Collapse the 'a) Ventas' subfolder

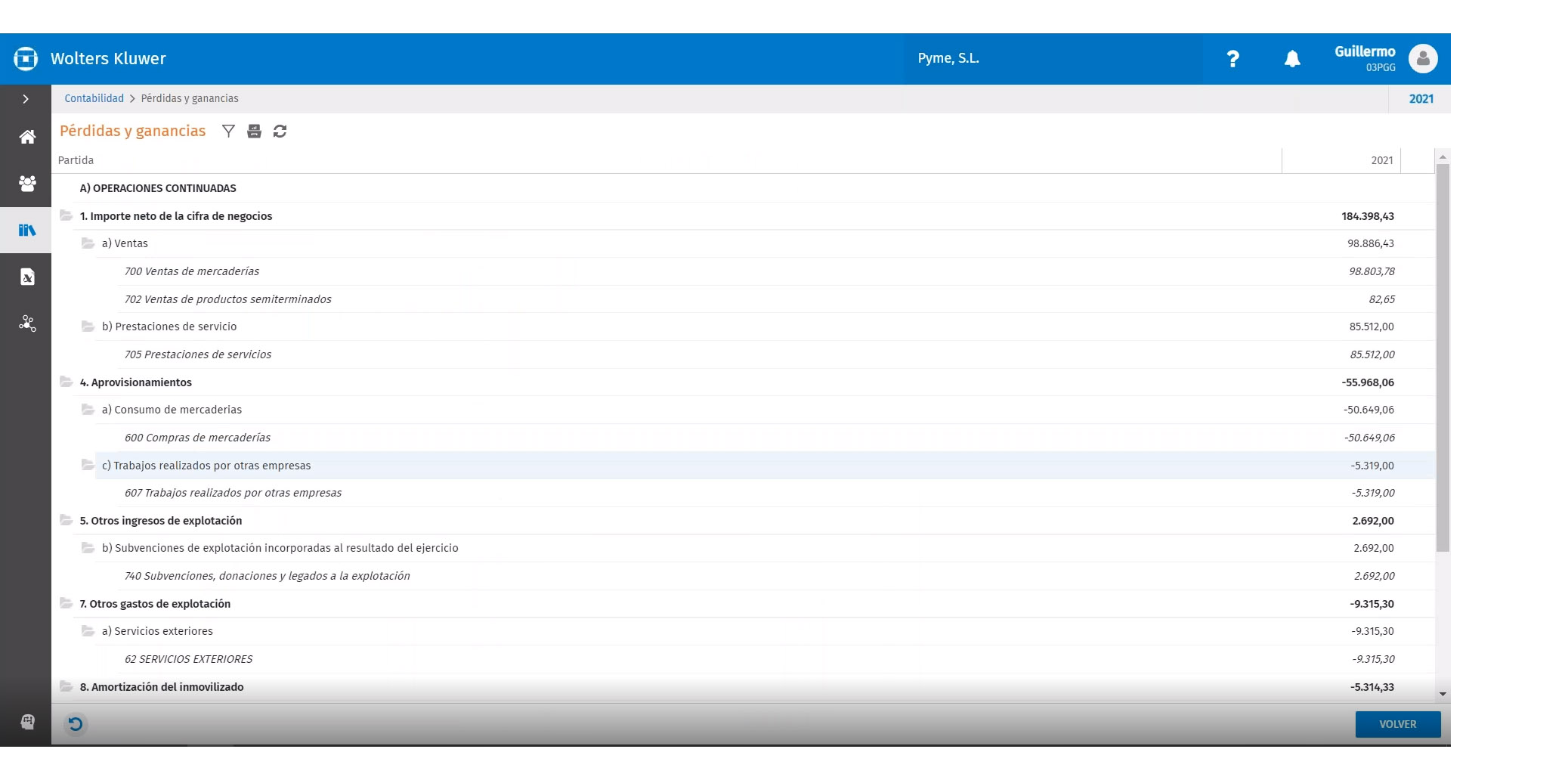88,243
